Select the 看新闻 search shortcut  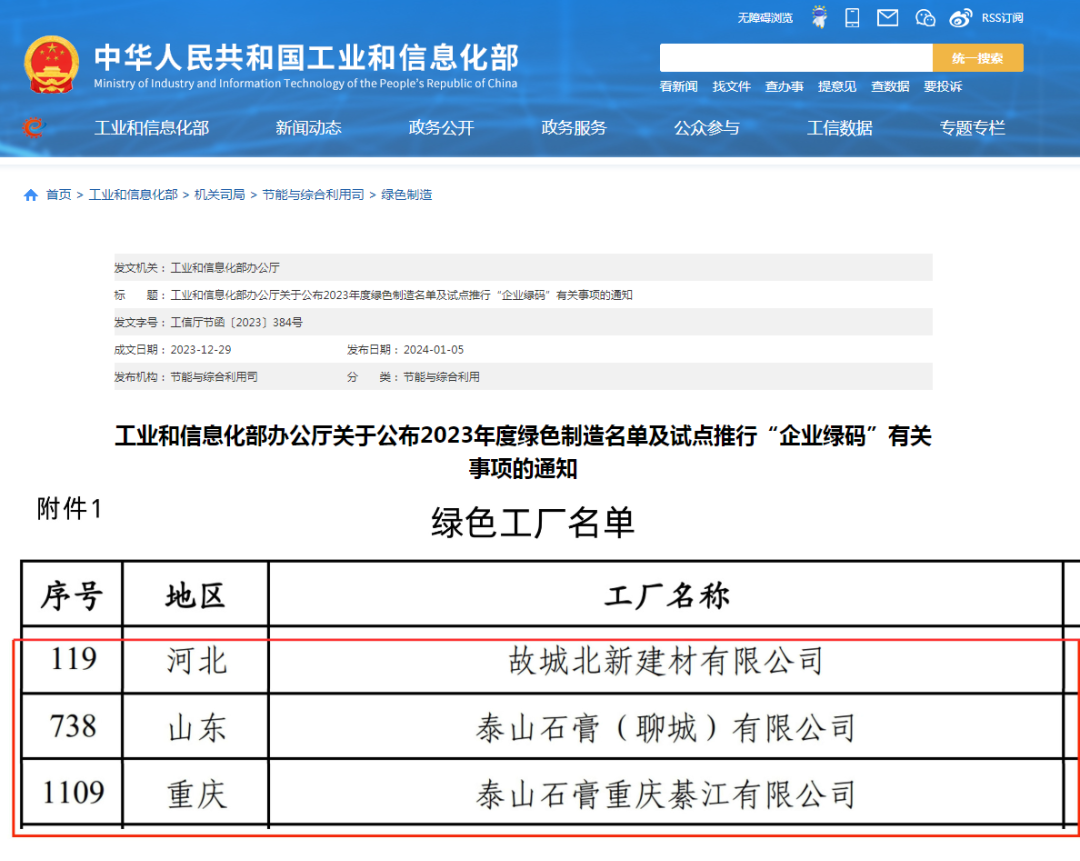(x=678, y=87)
